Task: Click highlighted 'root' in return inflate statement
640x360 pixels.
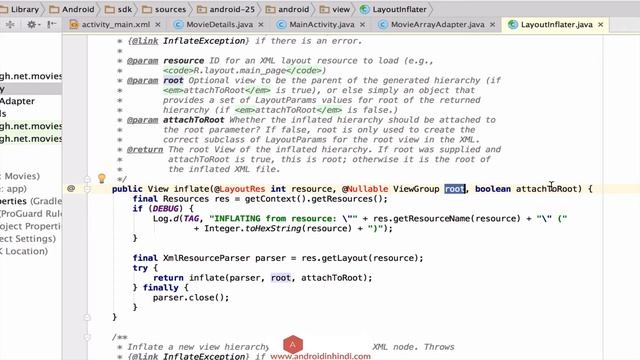Action: point(281,278)
